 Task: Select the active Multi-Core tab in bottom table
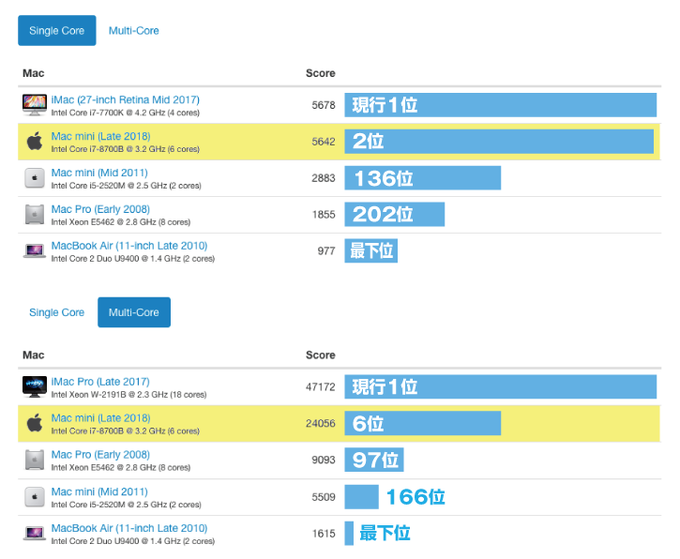coord(134,312)
